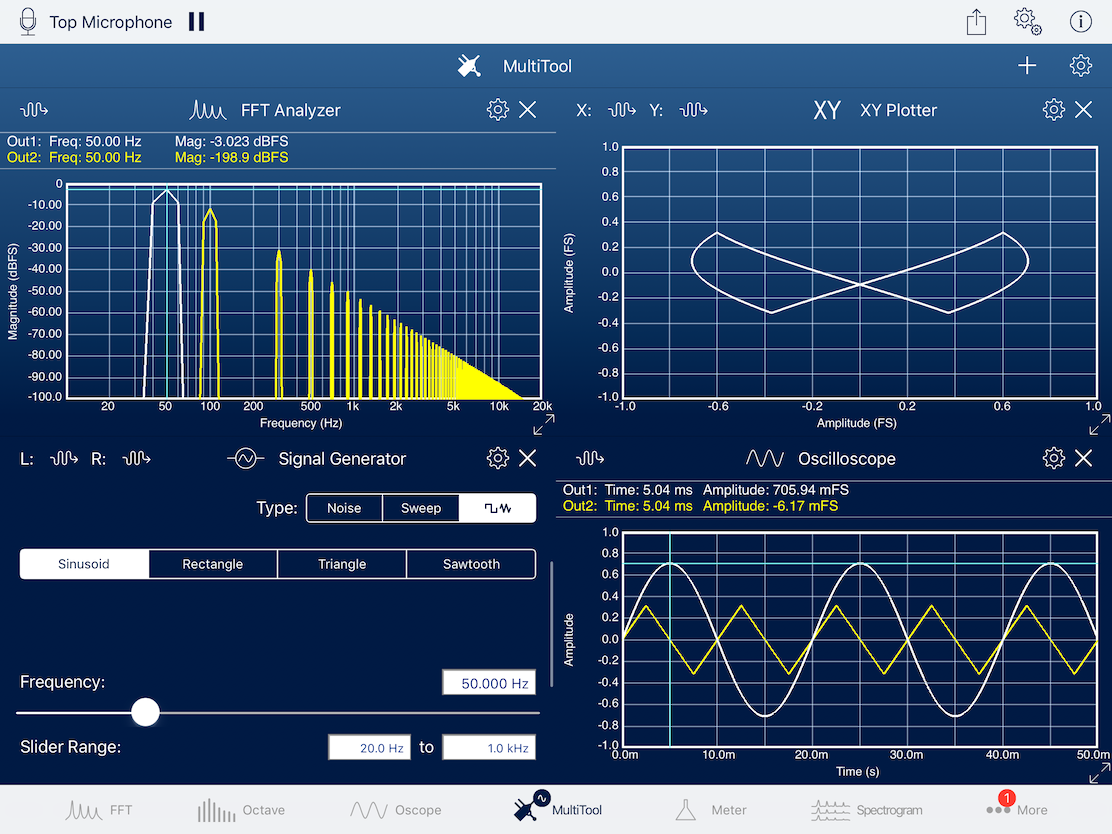
Task: Pause the Top Microphone input
Action: 195,20
